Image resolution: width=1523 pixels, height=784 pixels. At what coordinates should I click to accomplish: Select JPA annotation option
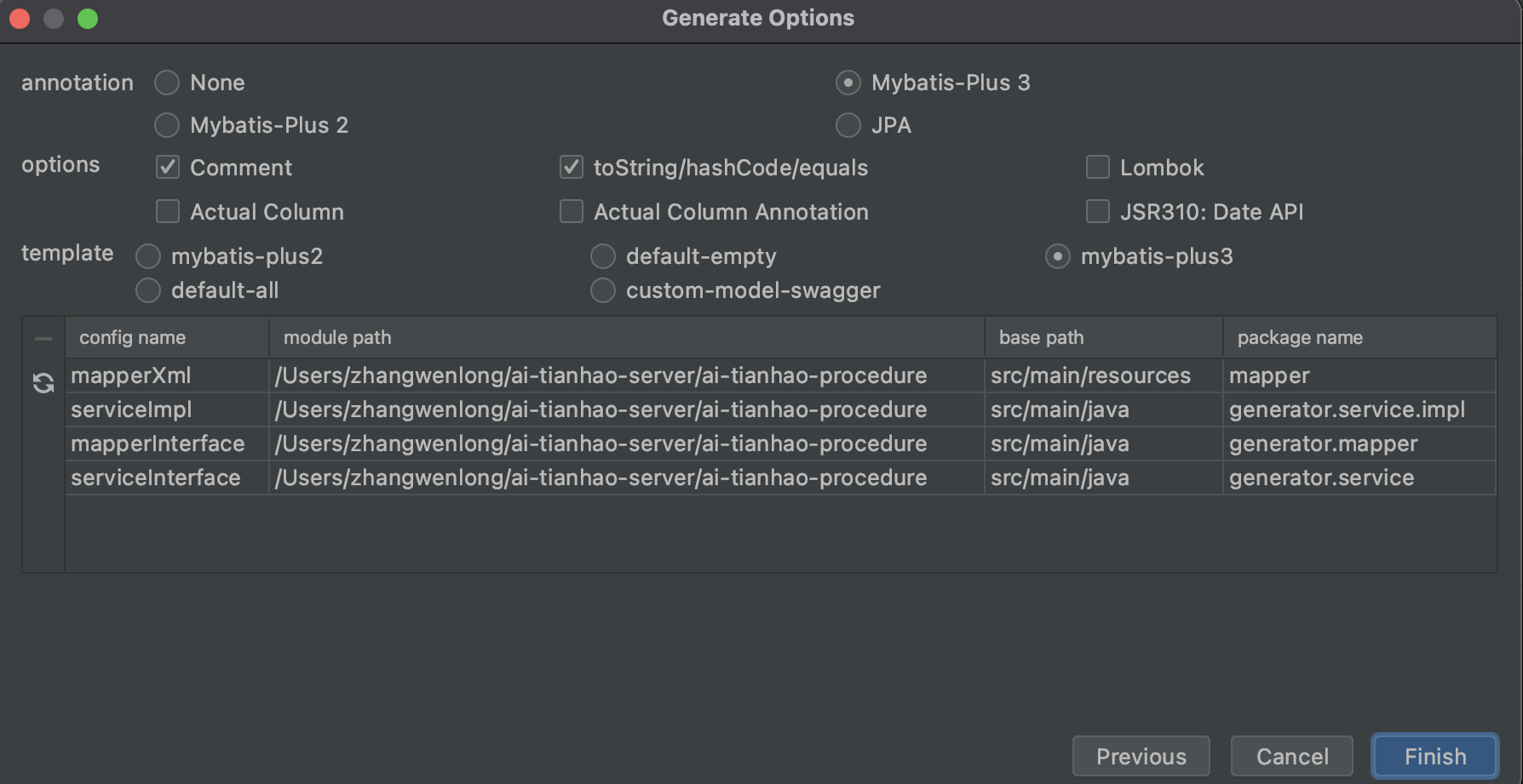tap(848, 125)
